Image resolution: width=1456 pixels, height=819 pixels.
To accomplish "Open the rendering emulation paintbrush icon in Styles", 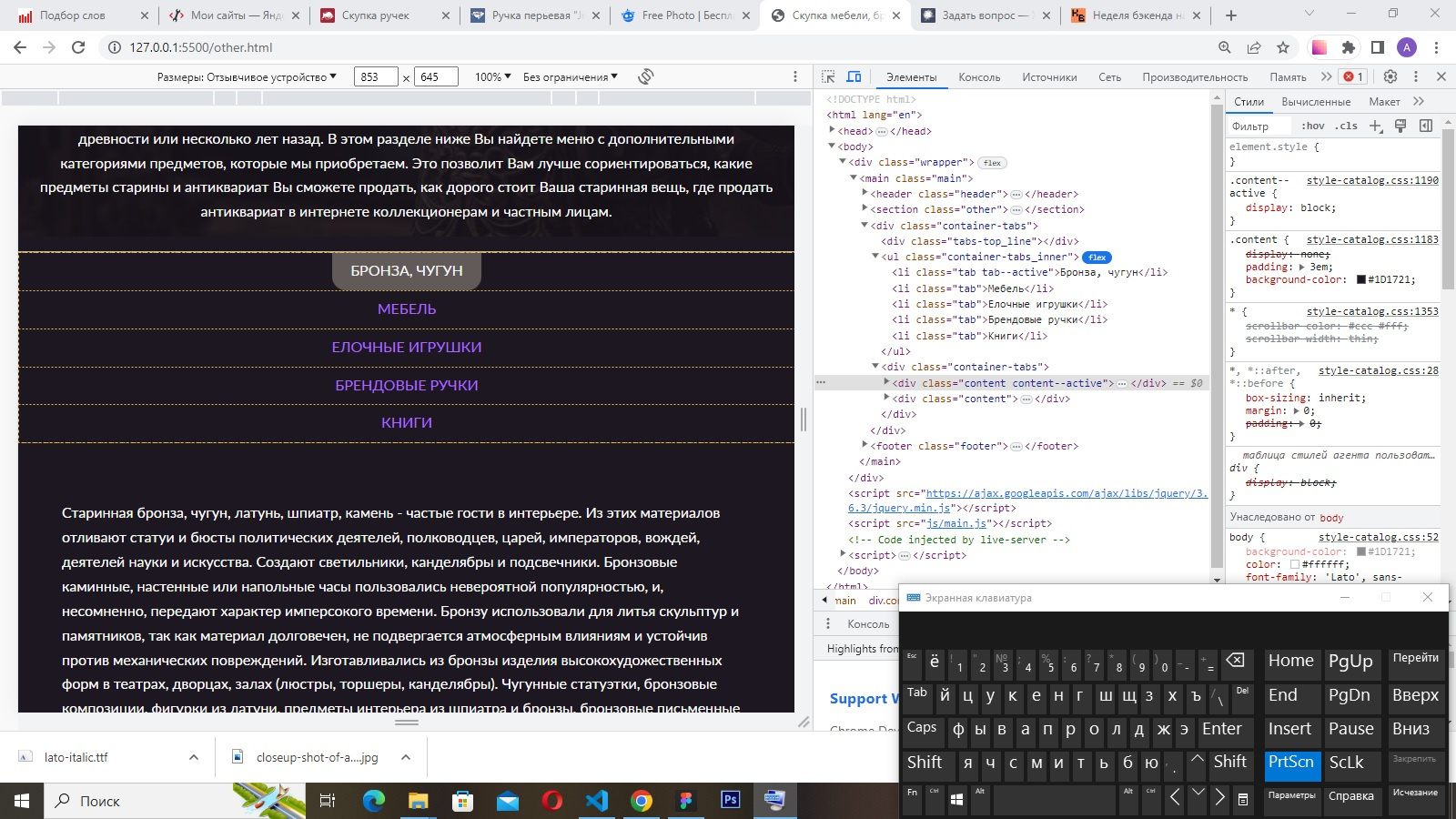I will [x=1400, y=126].
